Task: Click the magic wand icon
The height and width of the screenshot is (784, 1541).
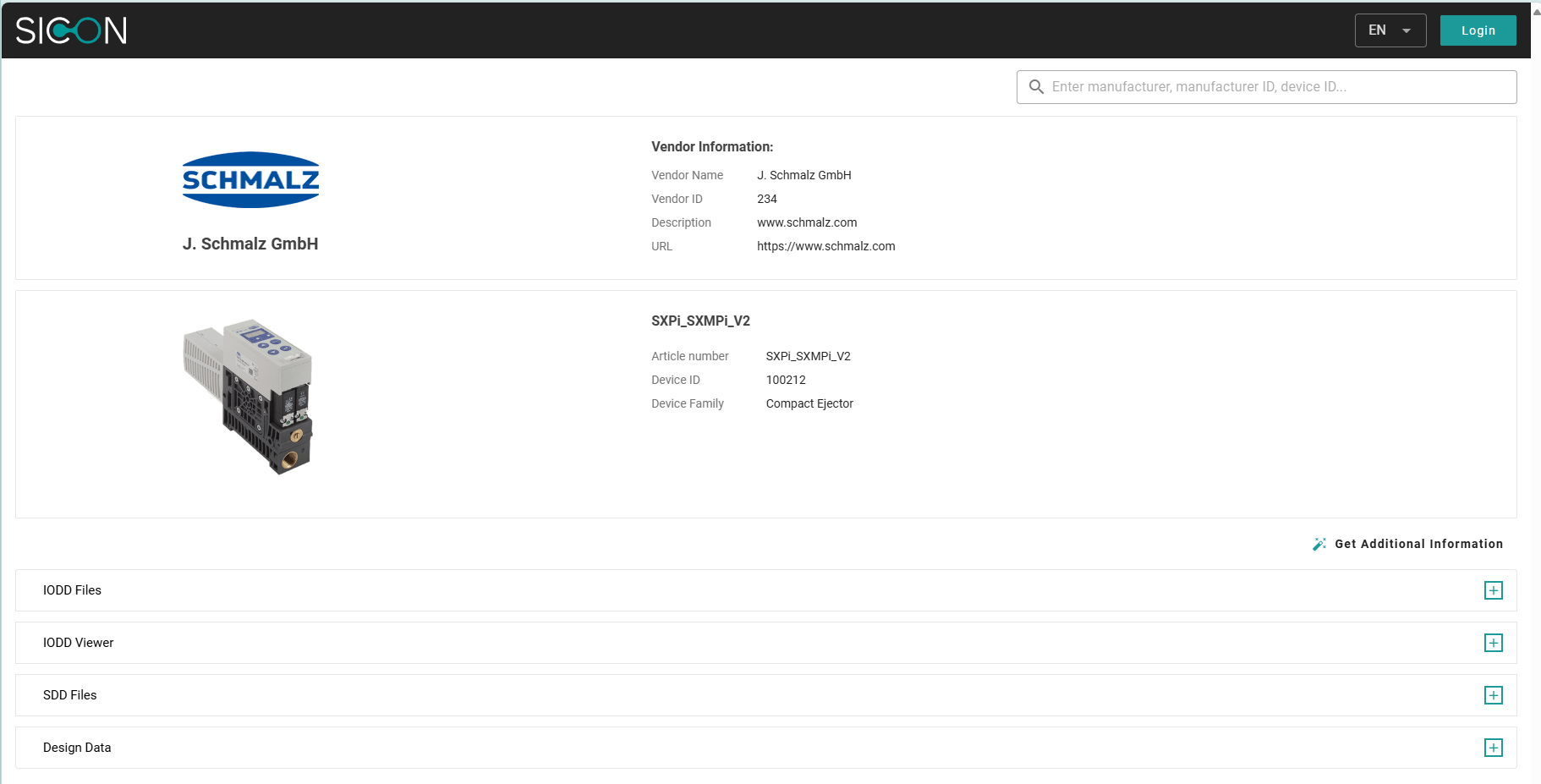Action: pos(1319,544)
